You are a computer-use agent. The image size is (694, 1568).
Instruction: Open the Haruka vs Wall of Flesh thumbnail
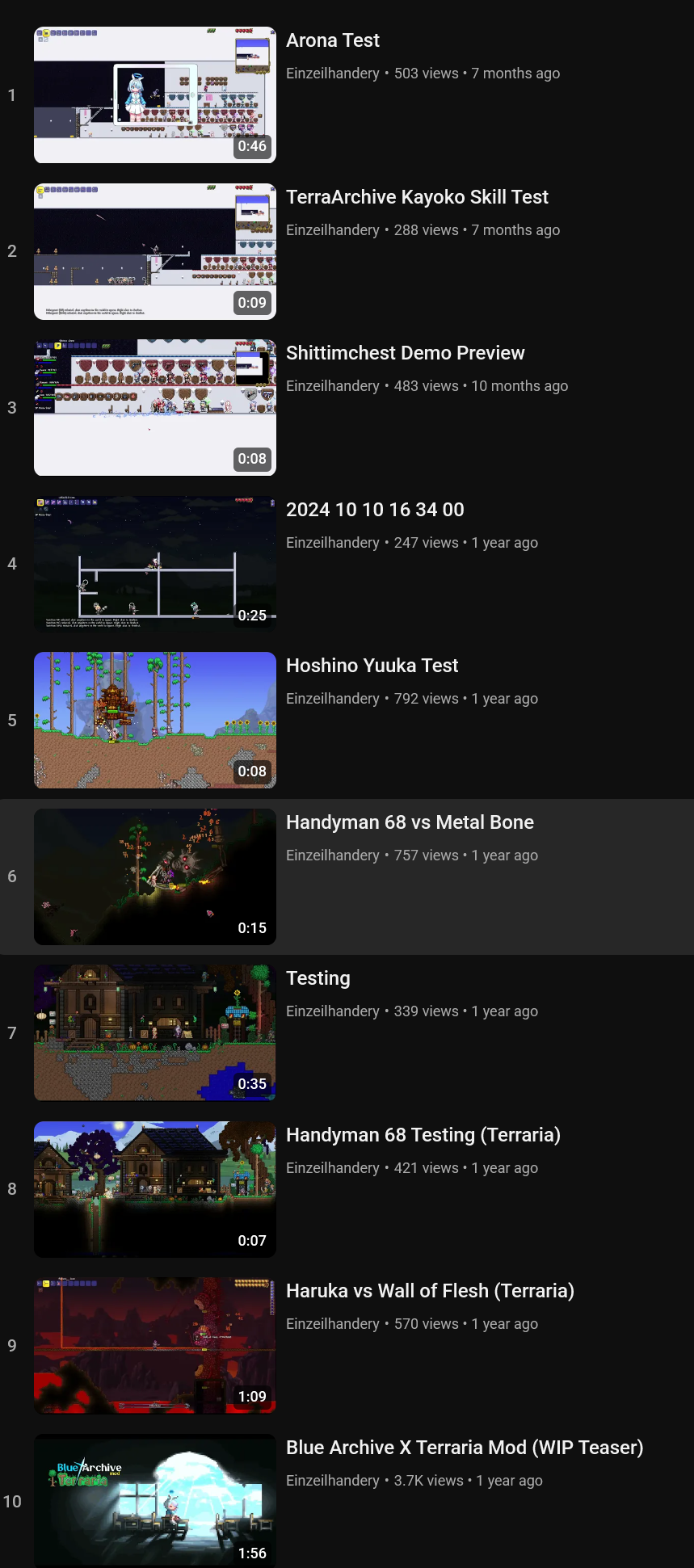155,1345
